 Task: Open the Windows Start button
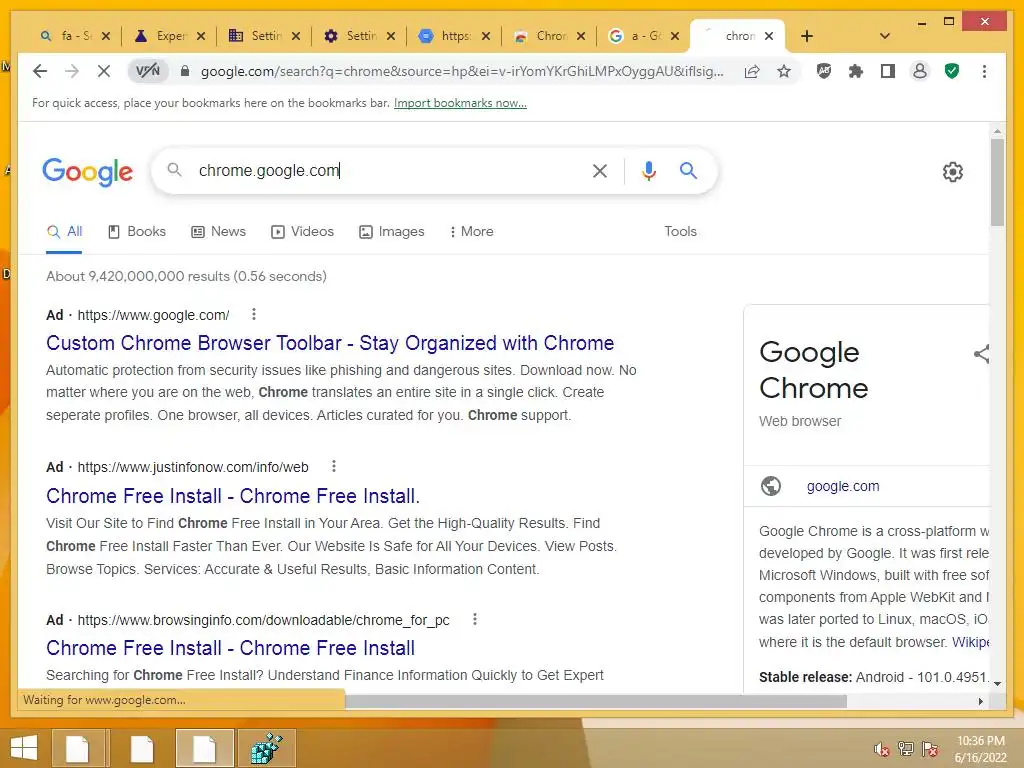tap(24, 748)
